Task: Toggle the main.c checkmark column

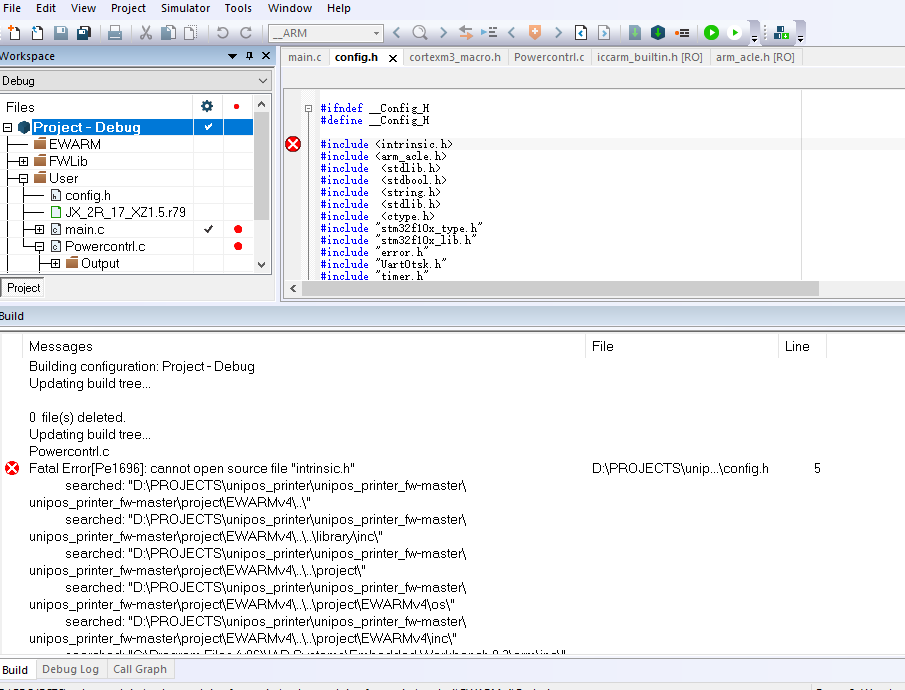Action: pyautogui.click(x=208, y=229)
